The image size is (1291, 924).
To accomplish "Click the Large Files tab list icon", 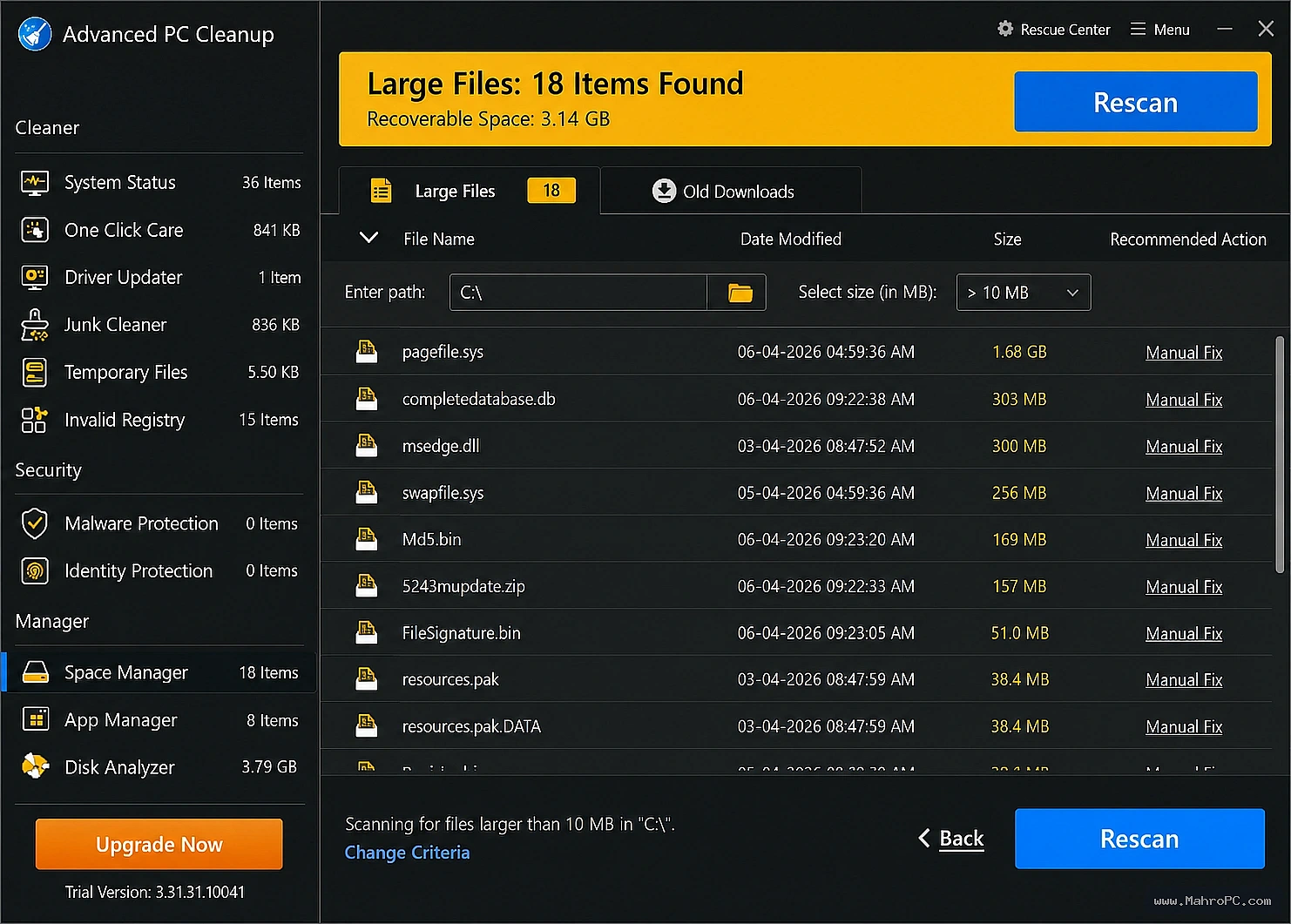I will click(x=382, y=191).
